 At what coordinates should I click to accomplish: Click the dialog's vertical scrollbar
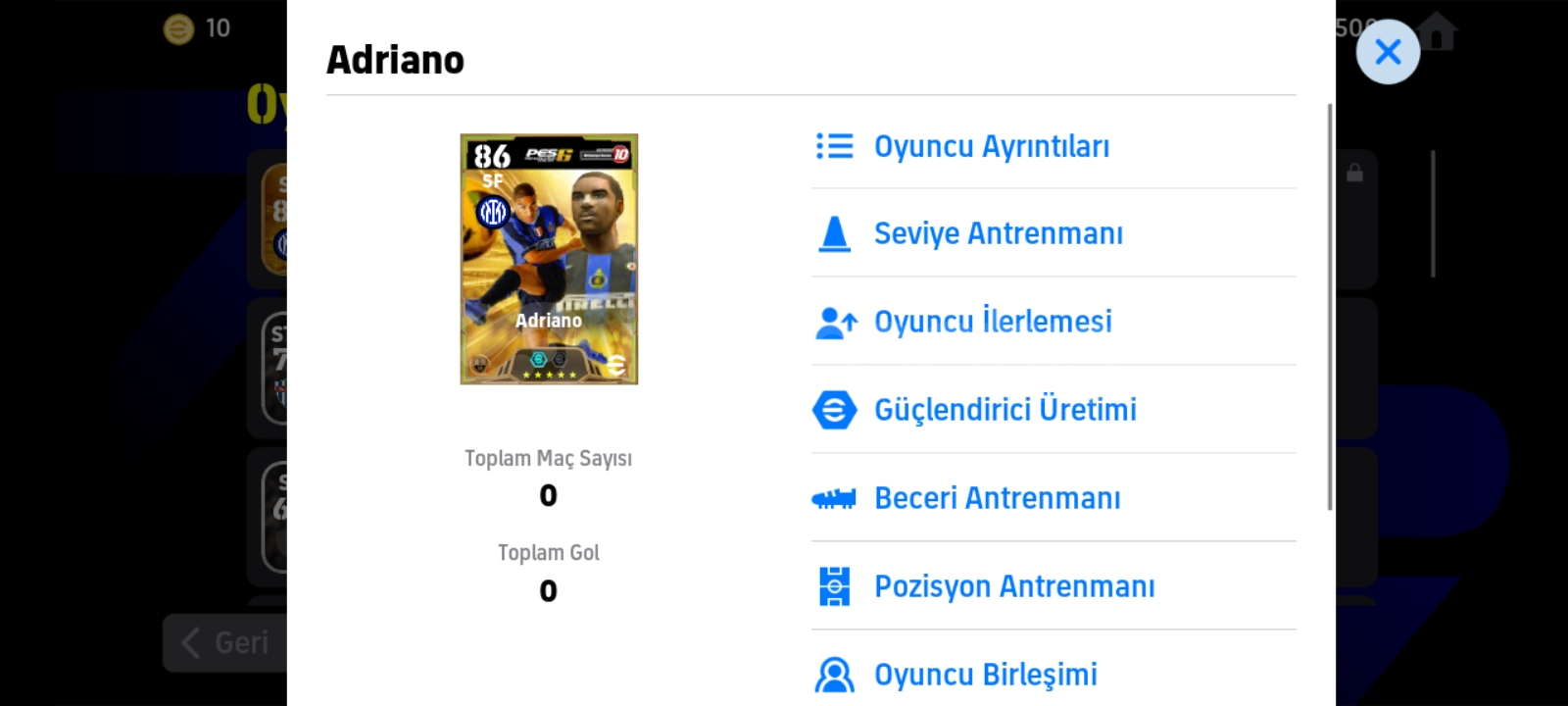pos(1330,306)
